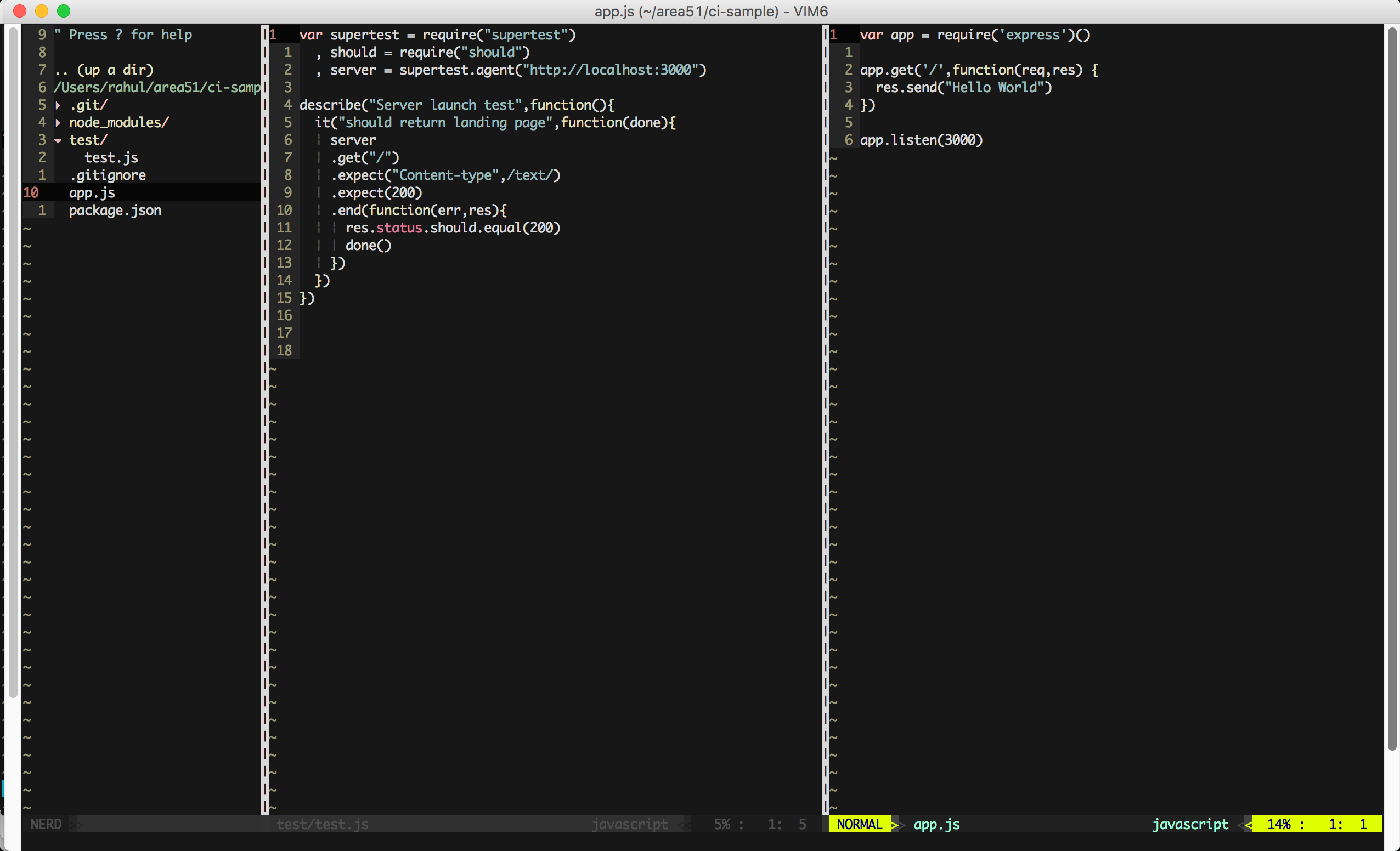1400x851 pixels.
Task: Click the javascript filetype in middle statusline
Action: [630, 824]
